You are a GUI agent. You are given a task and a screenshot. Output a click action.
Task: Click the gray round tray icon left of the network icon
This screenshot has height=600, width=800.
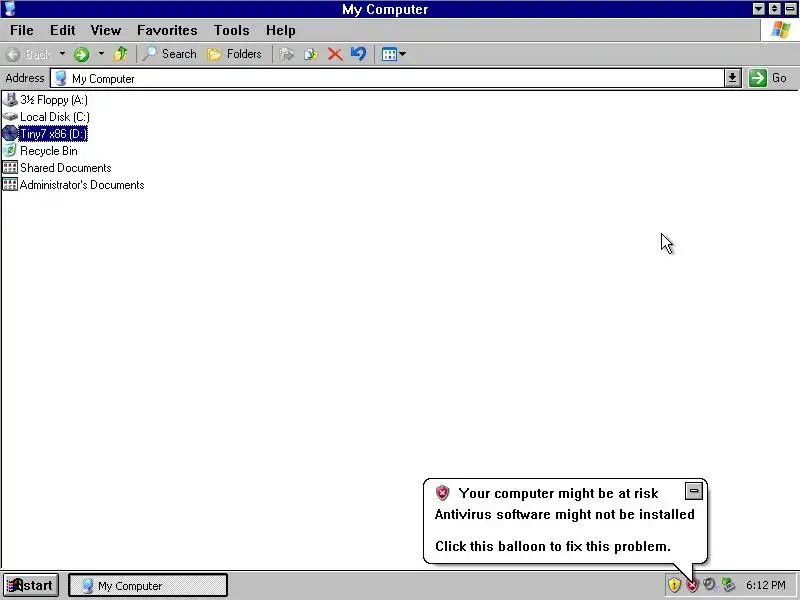click(709, 584)
